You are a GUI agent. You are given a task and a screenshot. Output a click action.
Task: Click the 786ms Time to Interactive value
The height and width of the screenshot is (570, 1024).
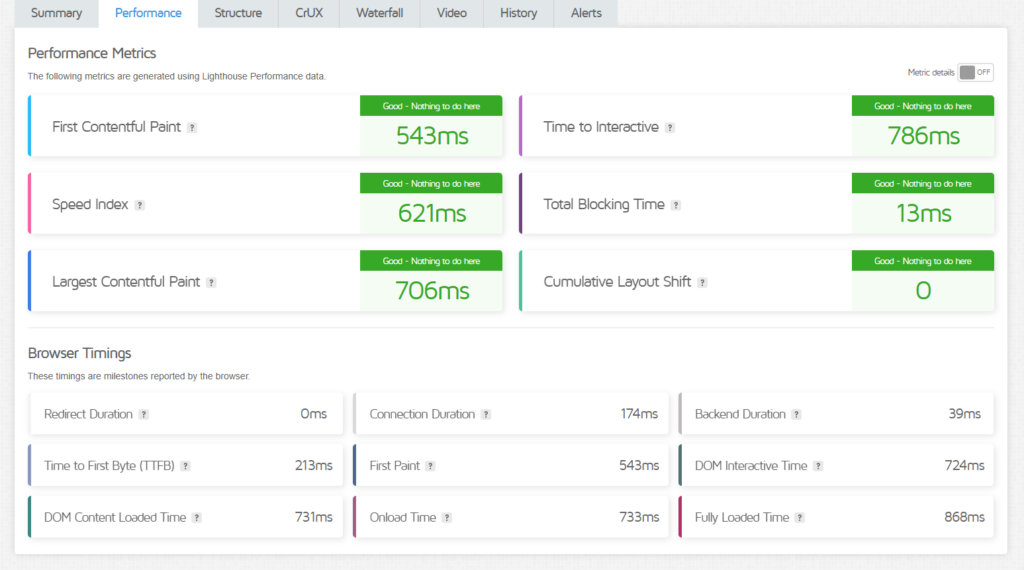tap(923, 136)
